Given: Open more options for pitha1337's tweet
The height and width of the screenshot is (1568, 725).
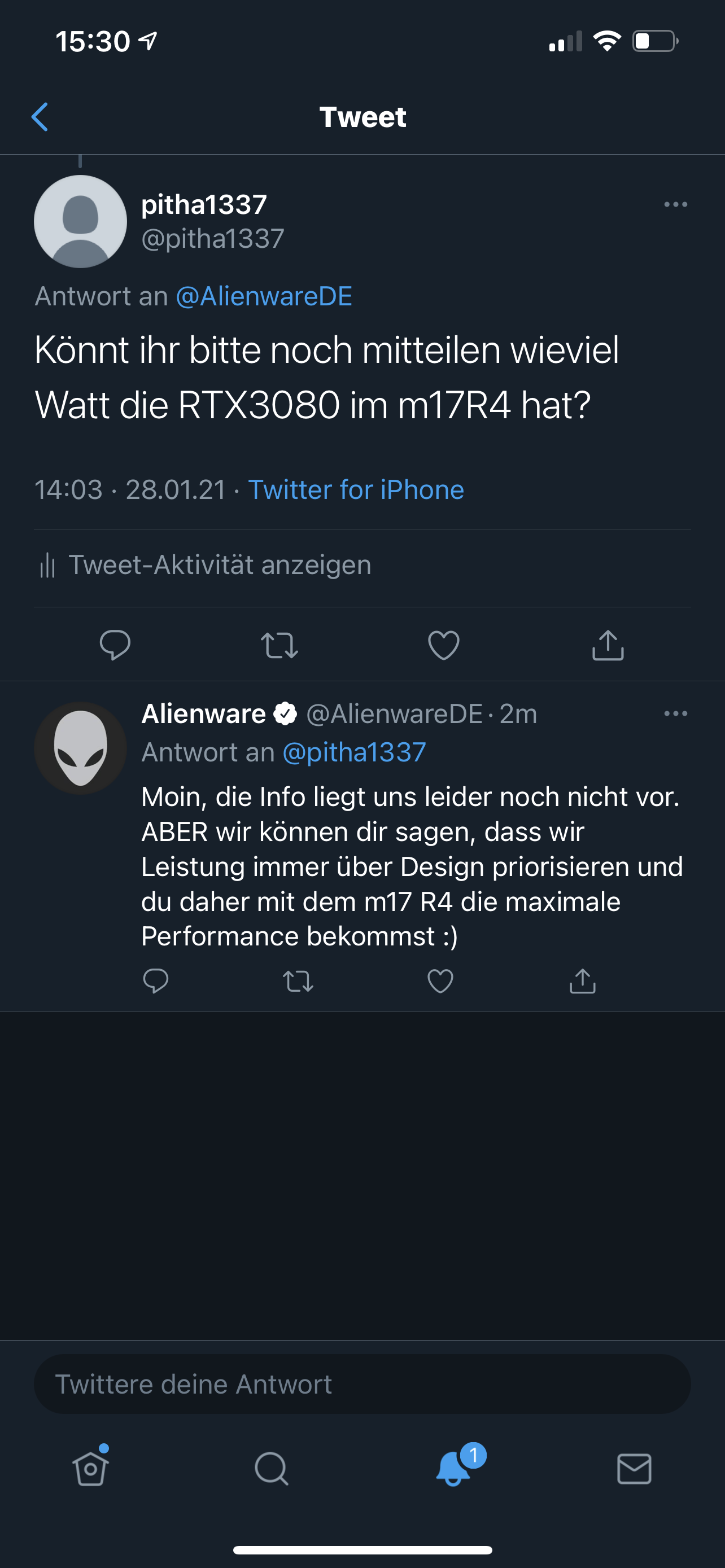Looking at the screenshot, I should pos(675,204).
